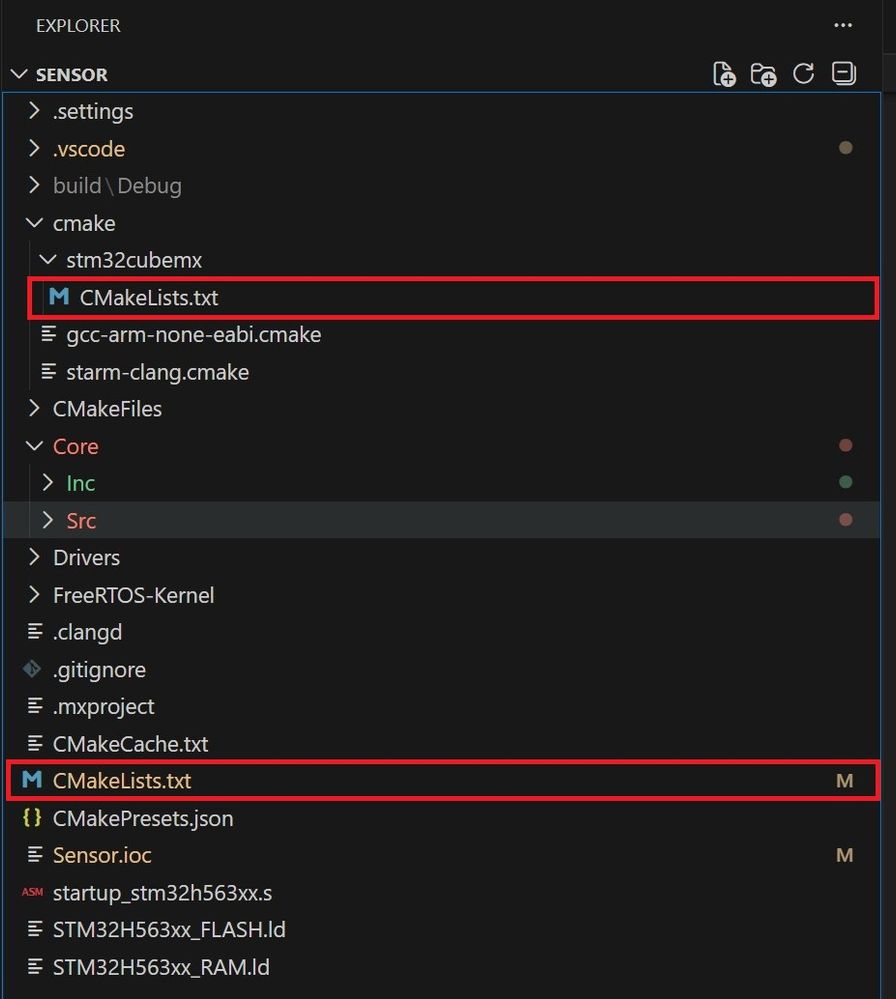Viewport: 896px width, 999px height.
Task: Open CMakeCache.txt
Action: [131, 744]
